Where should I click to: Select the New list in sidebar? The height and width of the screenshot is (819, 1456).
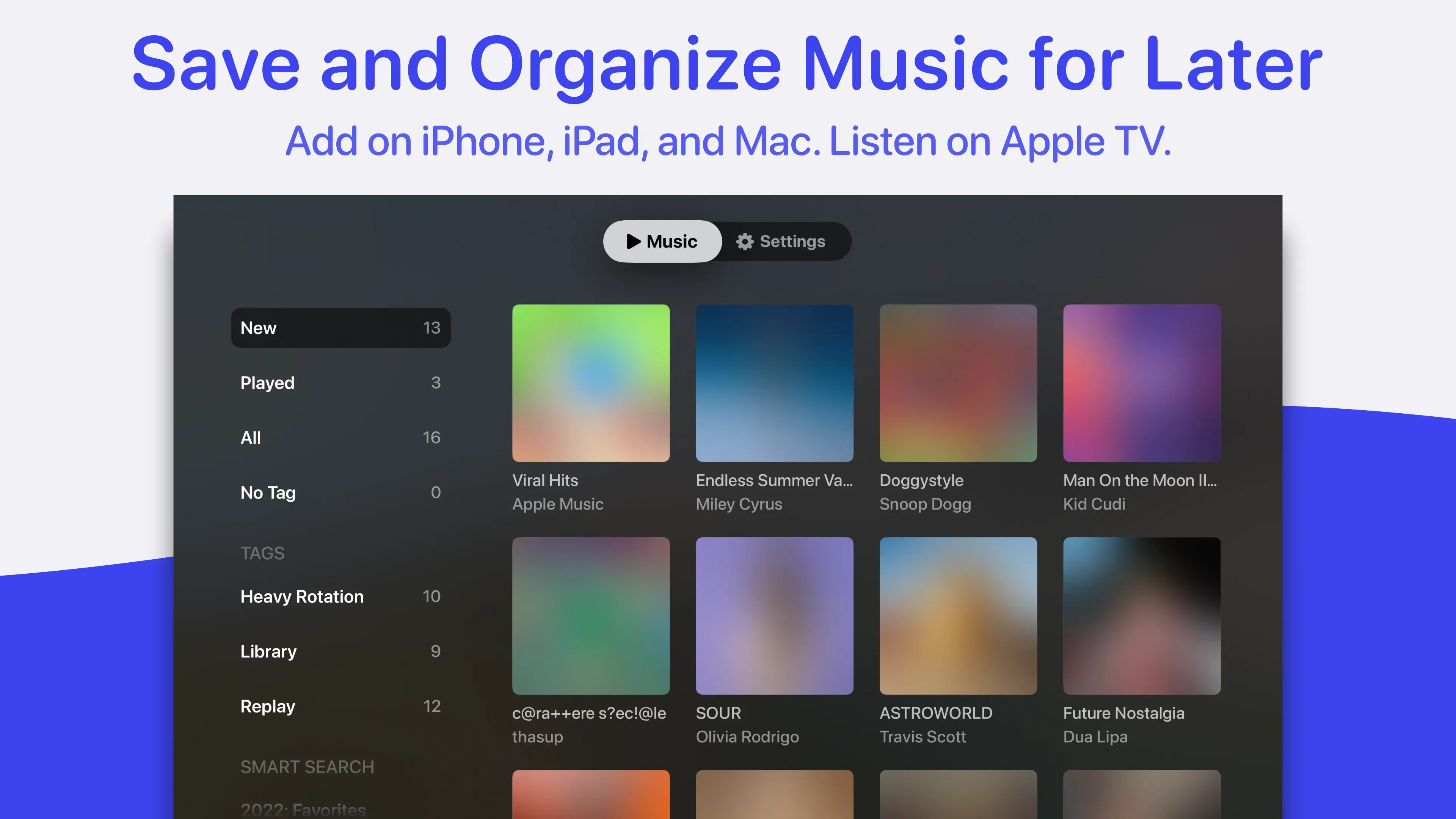point(340,328)
